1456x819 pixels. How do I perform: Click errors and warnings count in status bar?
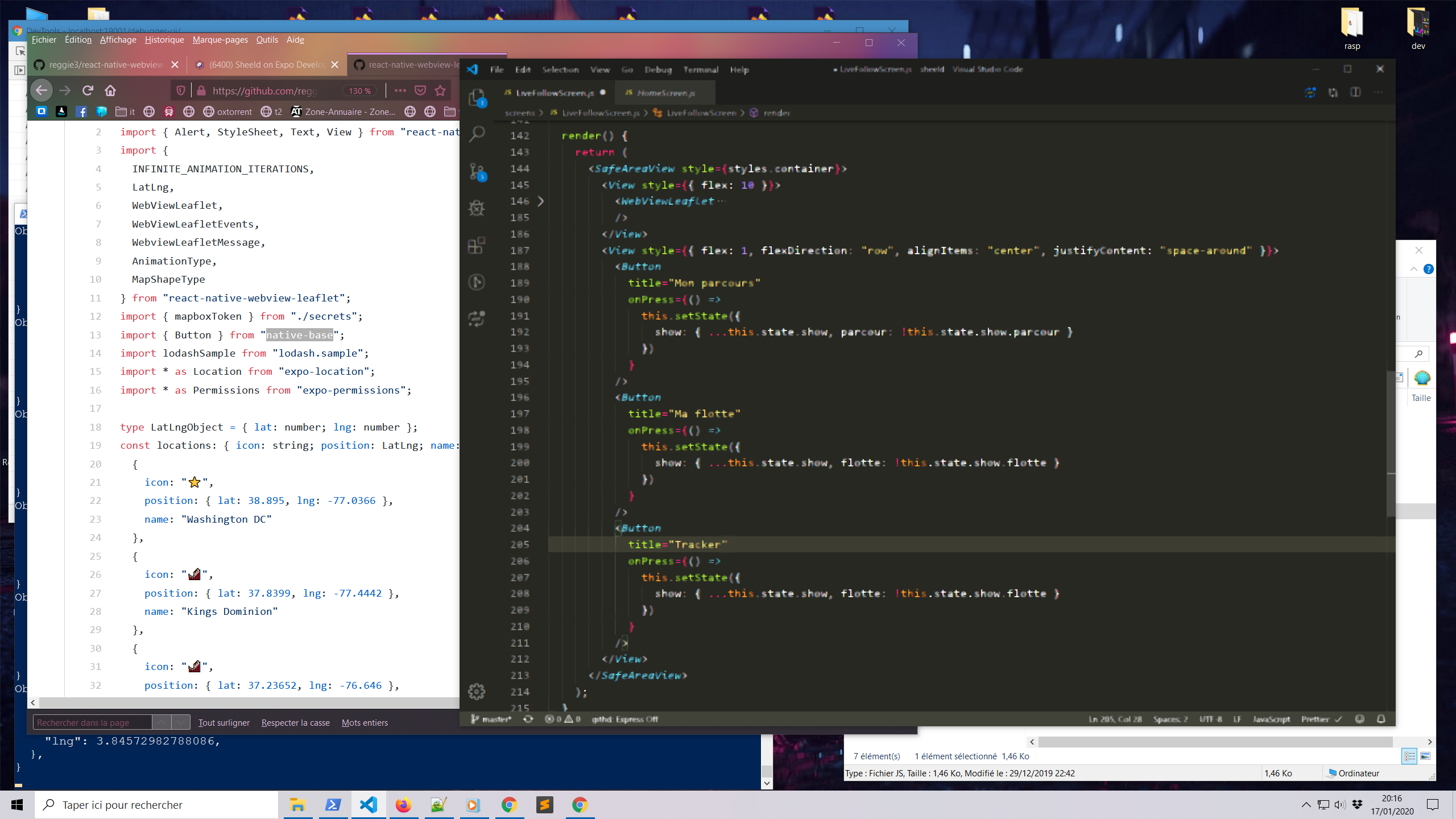[x=563, y=719]
